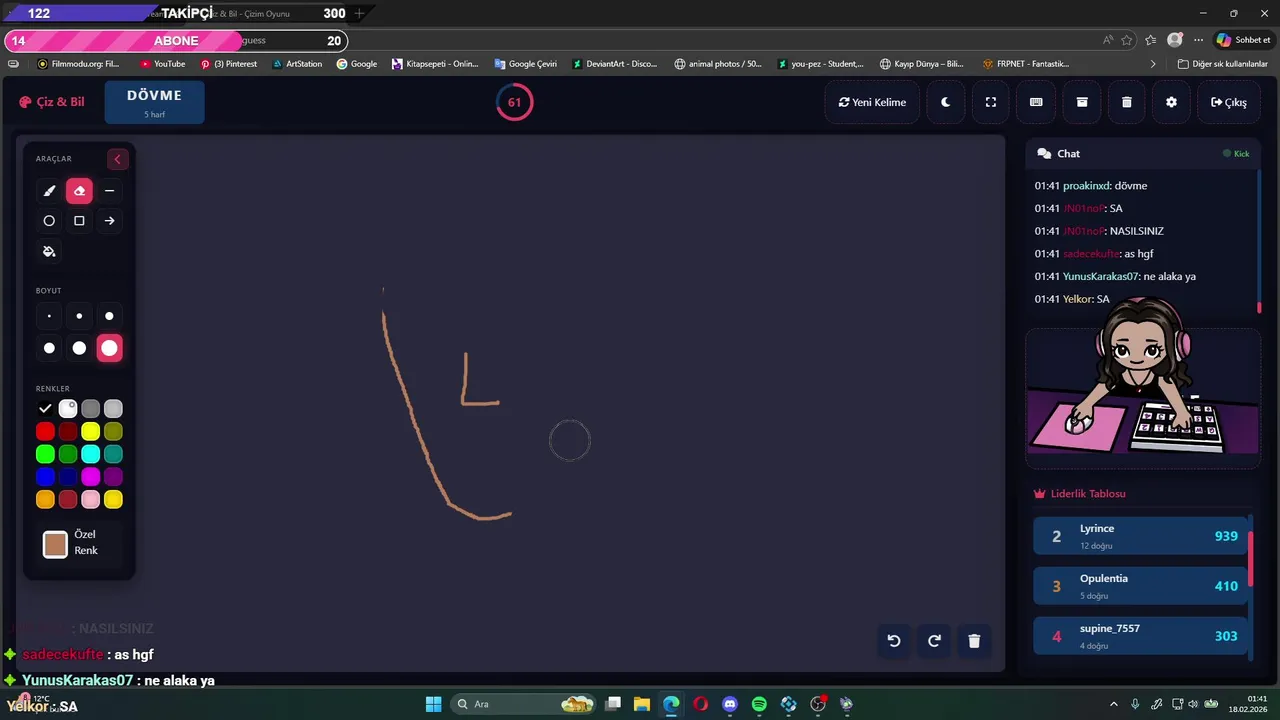1280x720 pixels.
Task: Choose the second smallest brush size
Action: (x=79, y=316)
